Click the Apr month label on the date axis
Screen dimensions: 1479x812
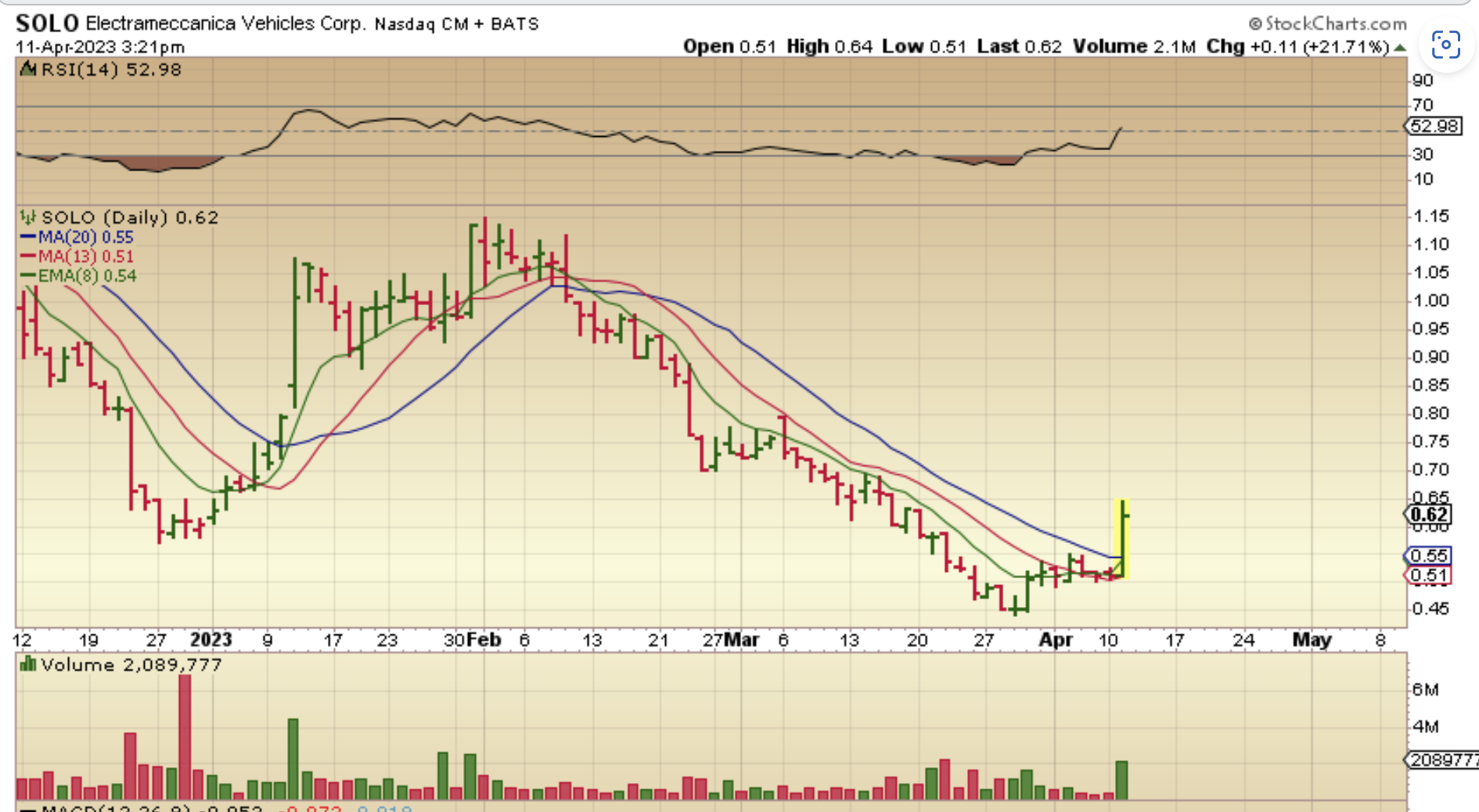pyautogui.click(x=1056, y=640)
